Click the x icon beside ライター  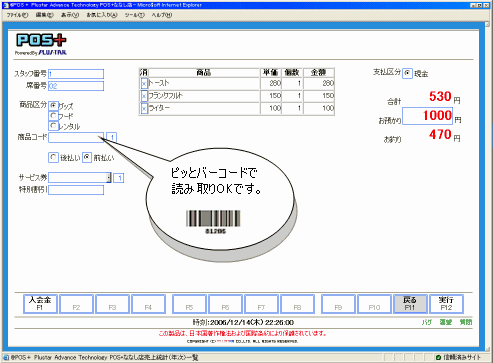coord(144,109)
